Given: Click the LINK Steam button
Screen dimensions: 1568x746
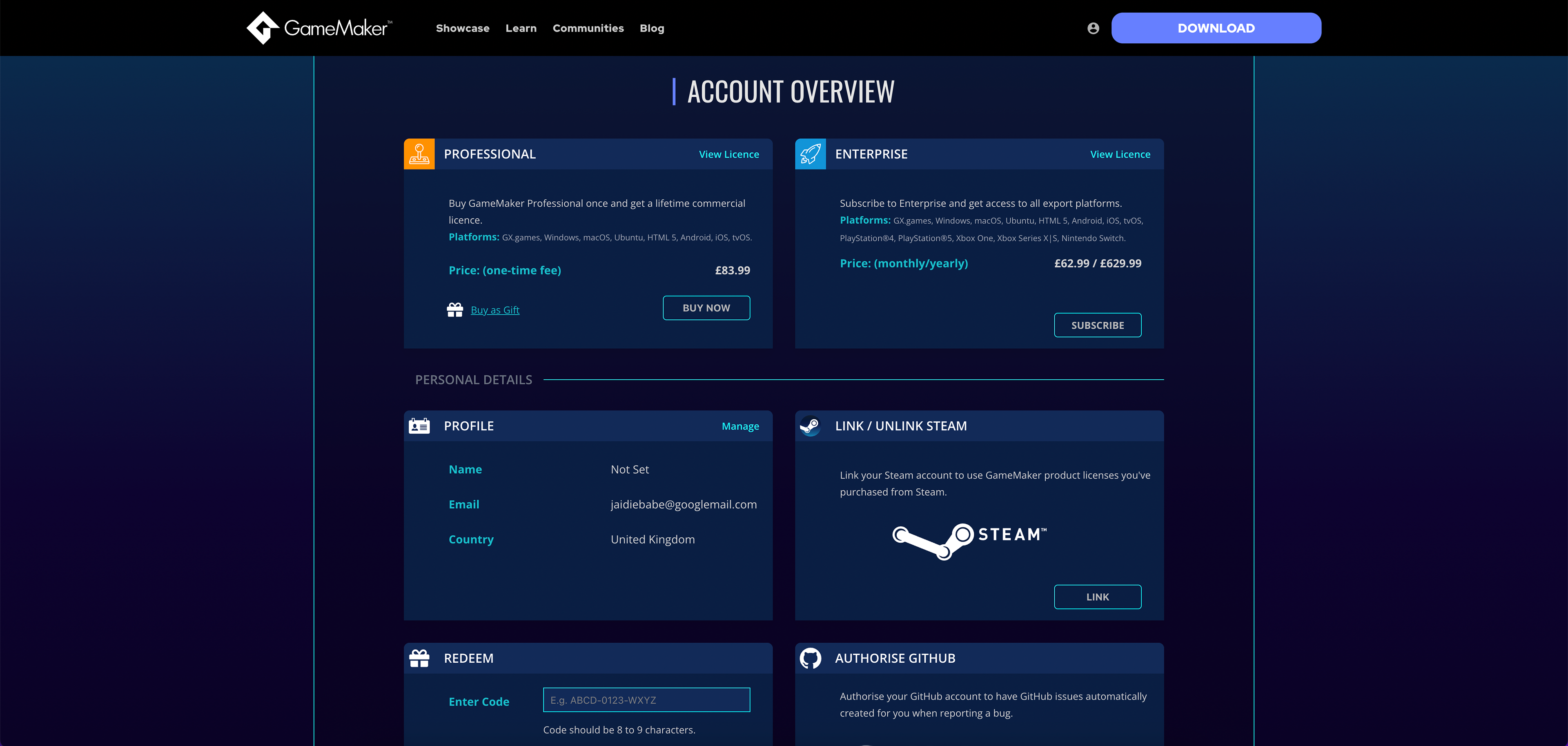Looking at the screenshot, I should pyautogui.click(x=1098, y=597).
